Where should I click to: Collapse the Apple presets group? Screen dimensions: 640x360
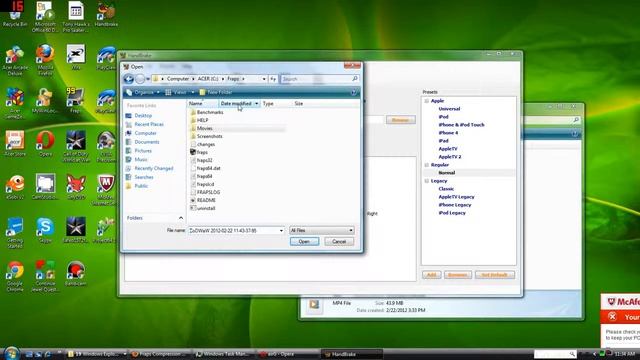[x=427, y=101]
